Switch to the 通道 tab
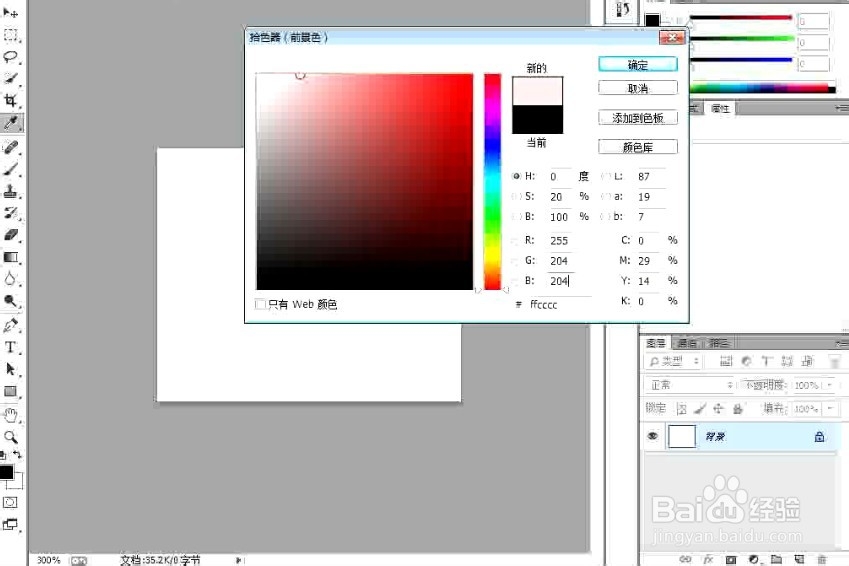Image resolution: width=849 pixels, height=566 pixels. [687, 343]
